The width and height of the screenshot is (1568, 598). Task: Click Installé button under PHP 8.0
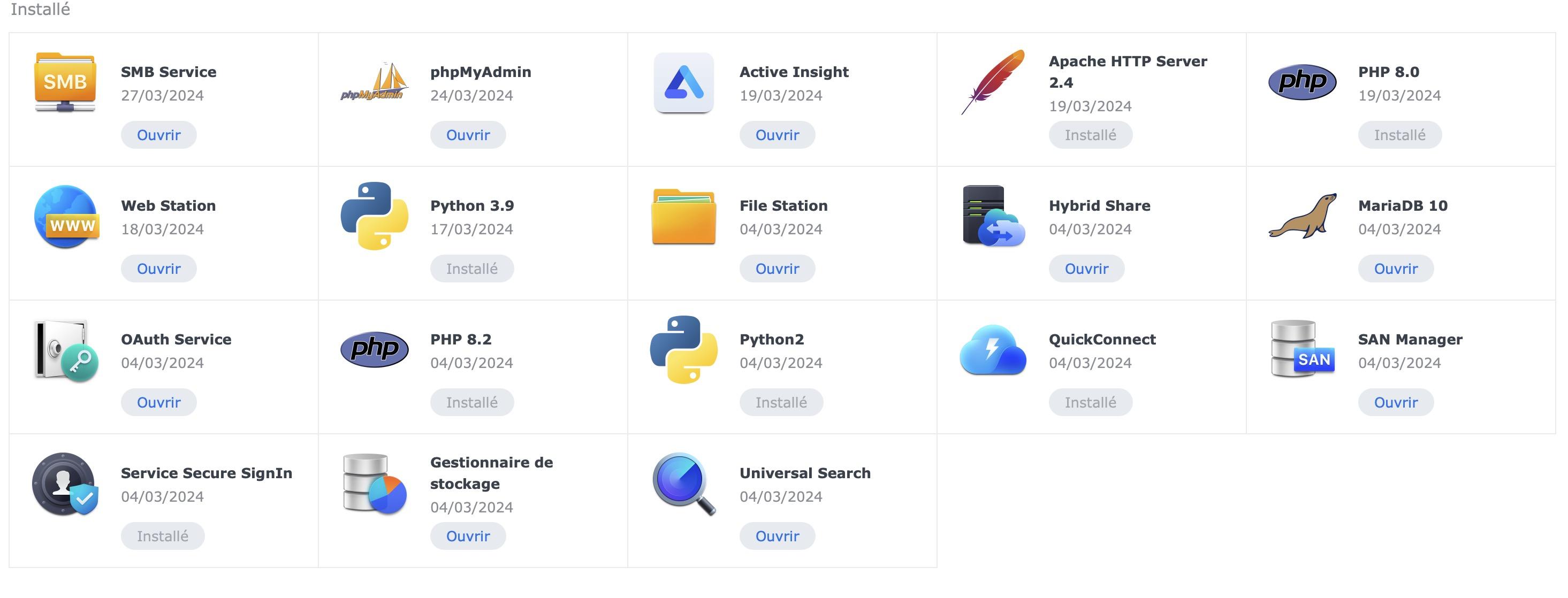pos(1399,135)
